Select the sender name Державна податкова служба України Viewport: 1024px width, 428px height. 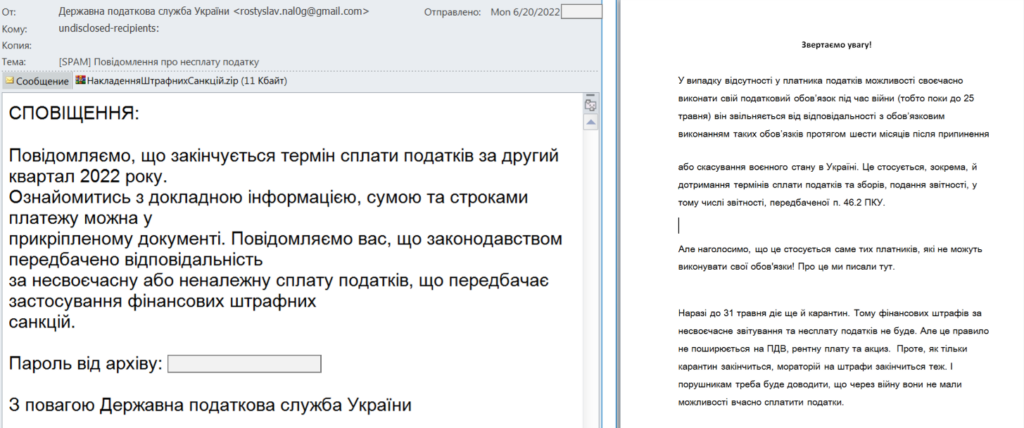[144, 12]
